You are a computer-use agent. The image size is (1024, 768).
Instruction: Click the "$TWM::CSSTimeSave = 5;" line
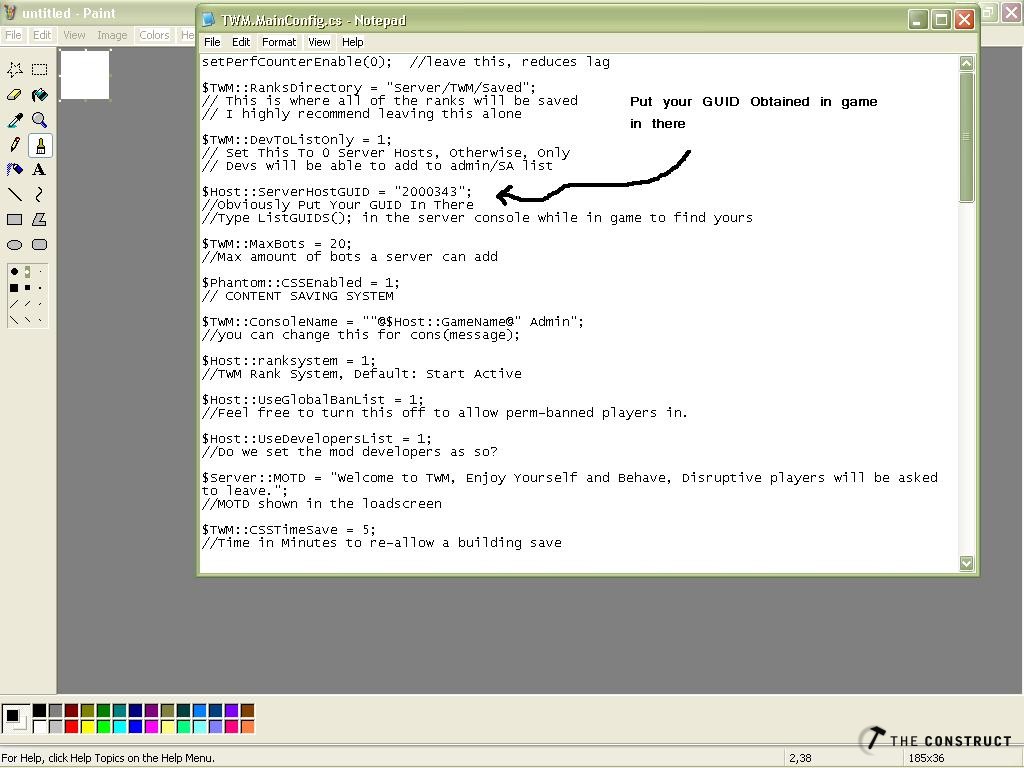click(289, 530)
